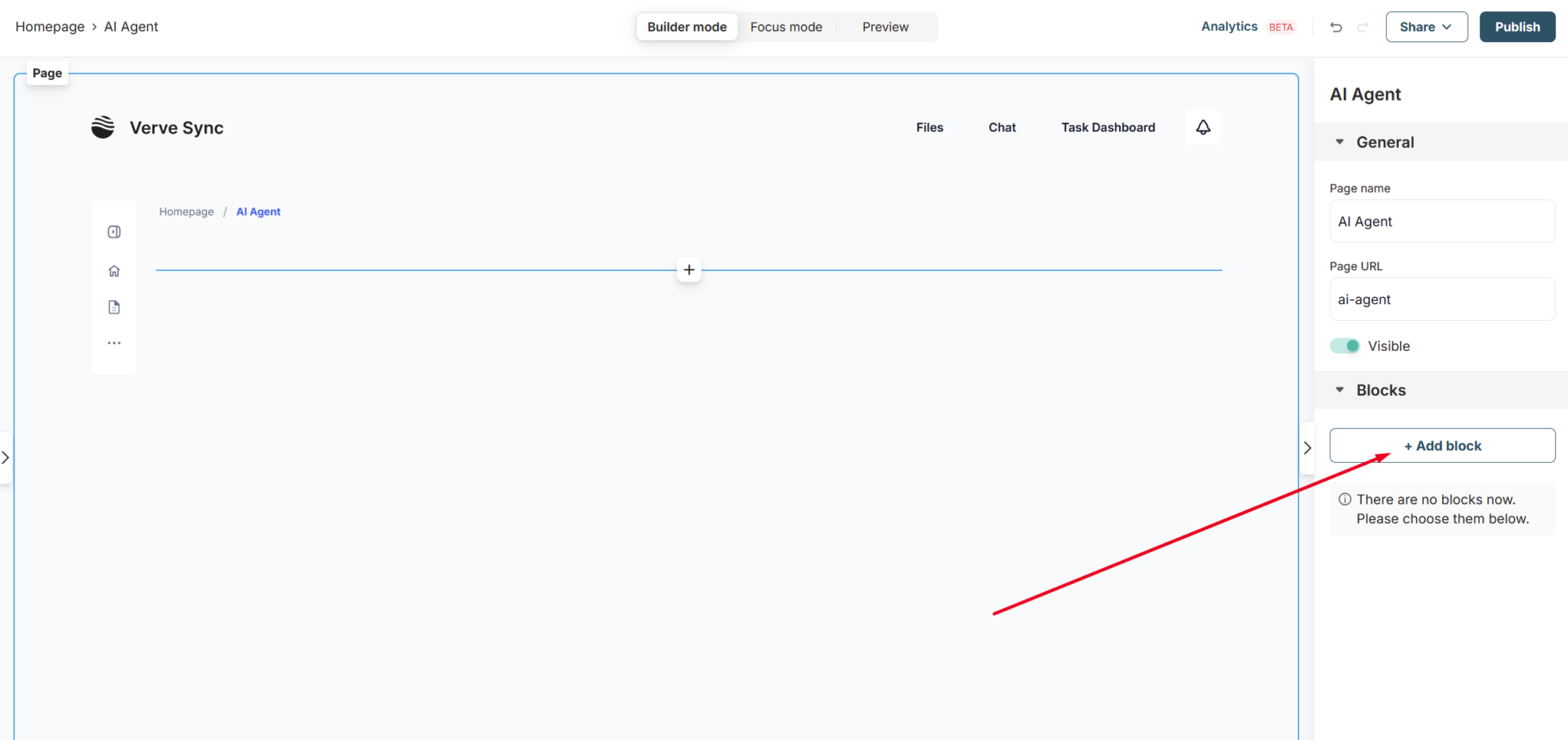
Task: Click the Chat menu item in the header
Action: pos(1002,127)
